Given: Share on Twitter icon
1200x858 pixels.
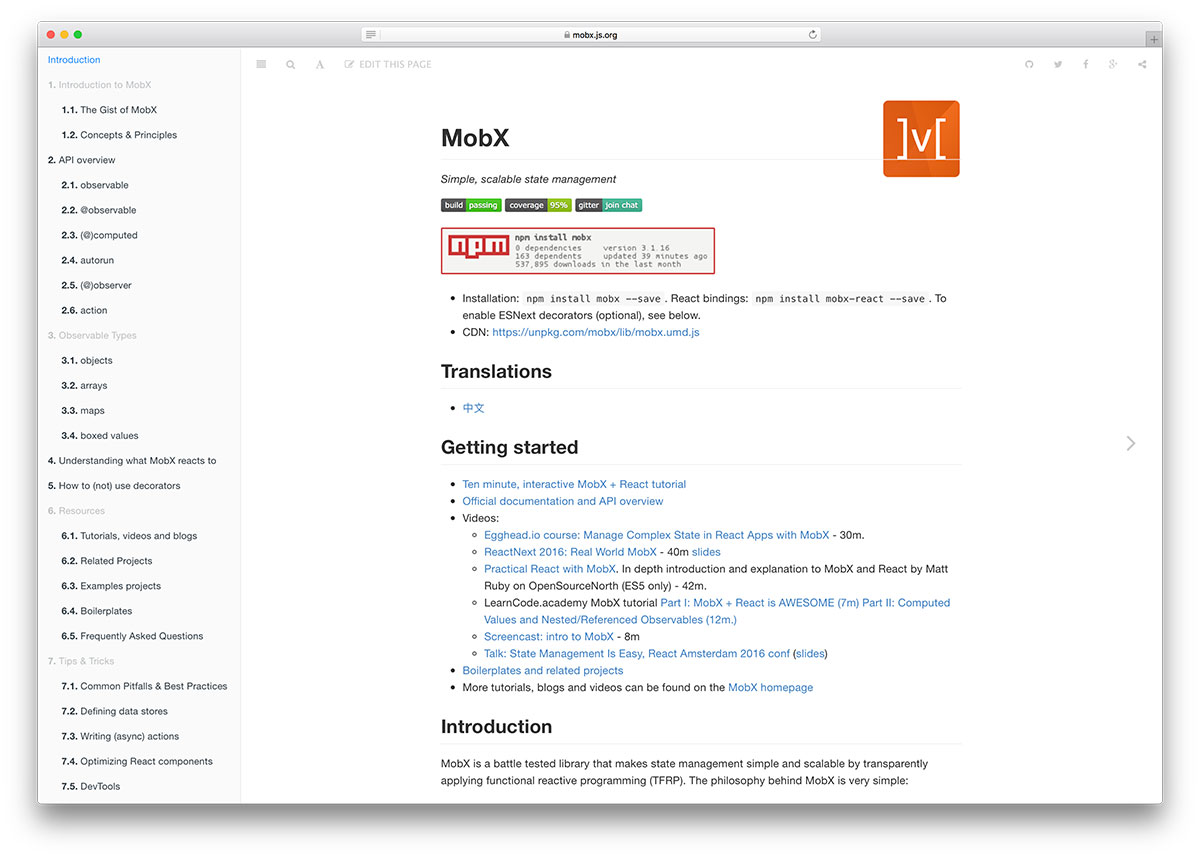Looking at the screenshot, I should point(1057,64).
